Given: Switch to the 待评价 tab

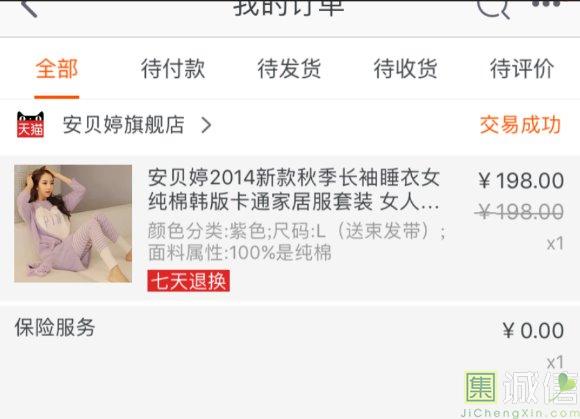Looking at the screenshot, I should [522, 68].
